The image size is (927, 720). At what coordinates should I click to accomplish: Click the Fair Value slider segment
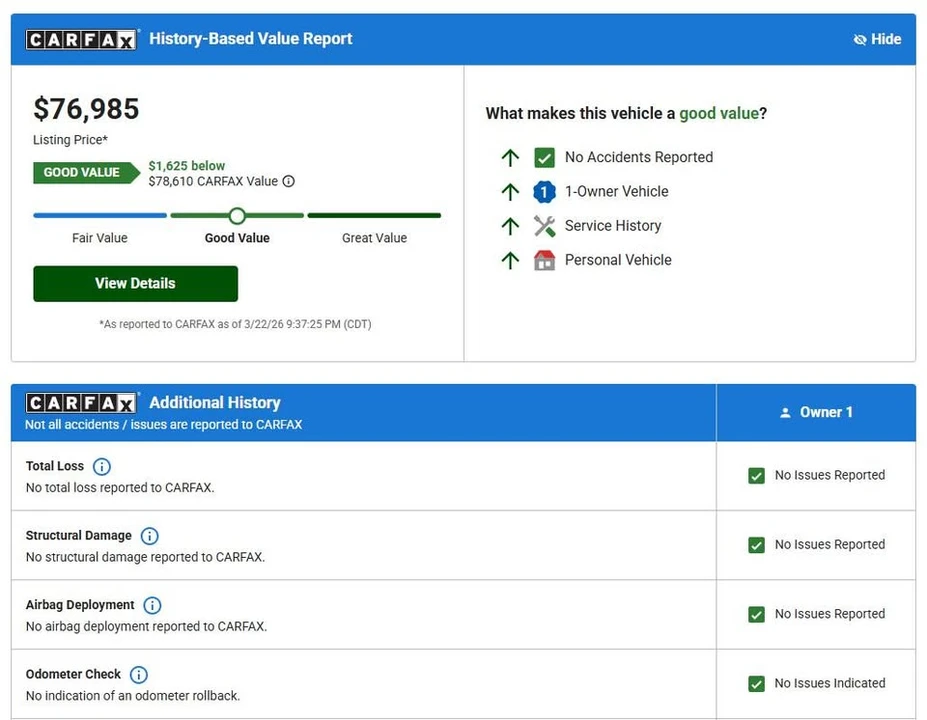[100, 216]
